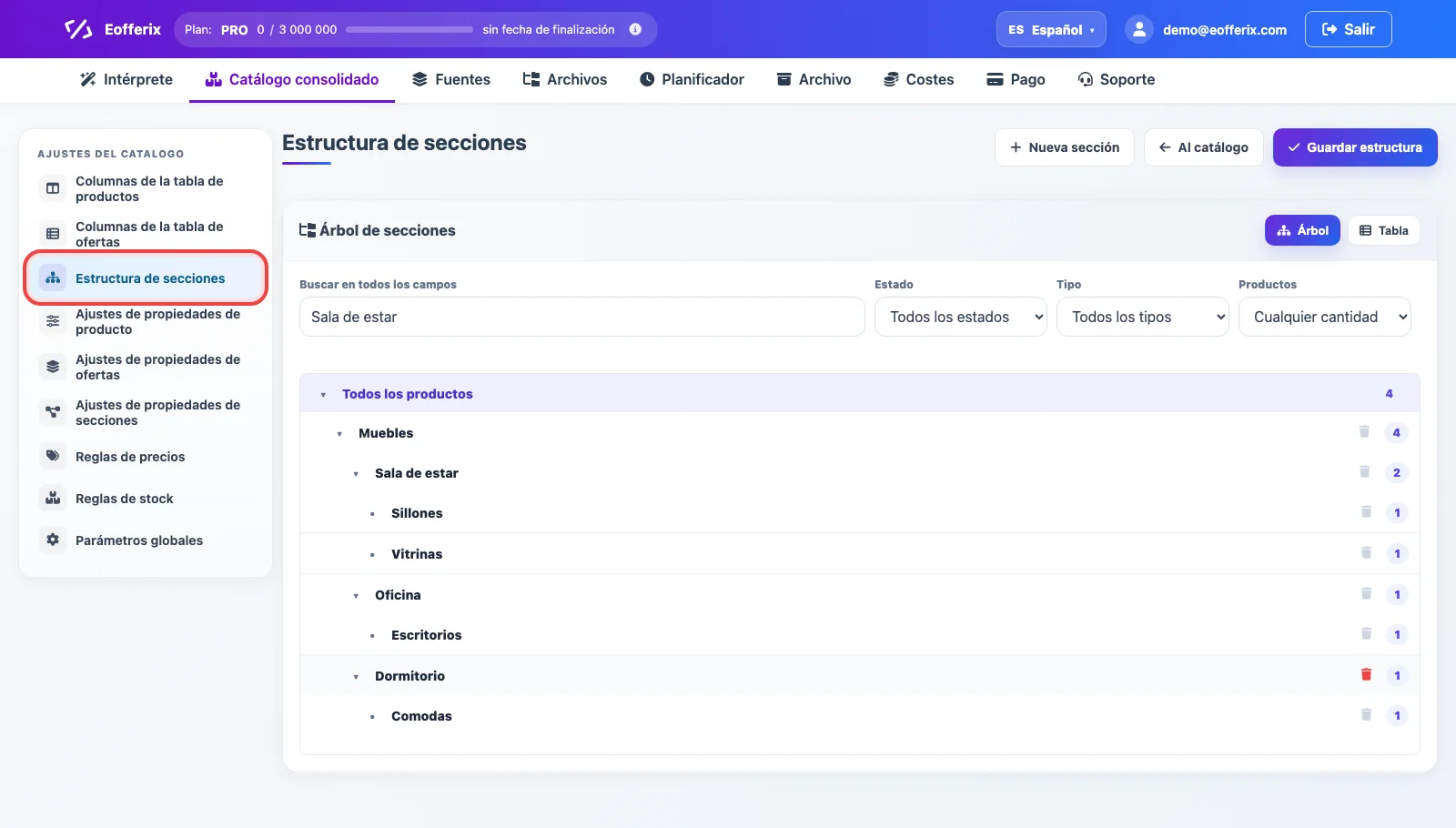This screenshot has width=1456, height=828.
Task: Open the Pago tab
Action: 1016,79
